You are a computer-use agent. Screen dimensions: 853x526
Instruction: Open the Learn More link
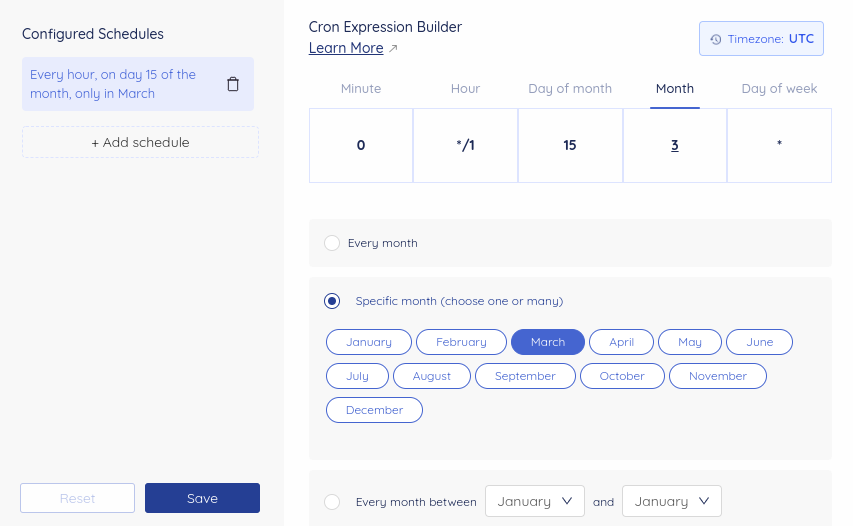(x=346, y=48)
